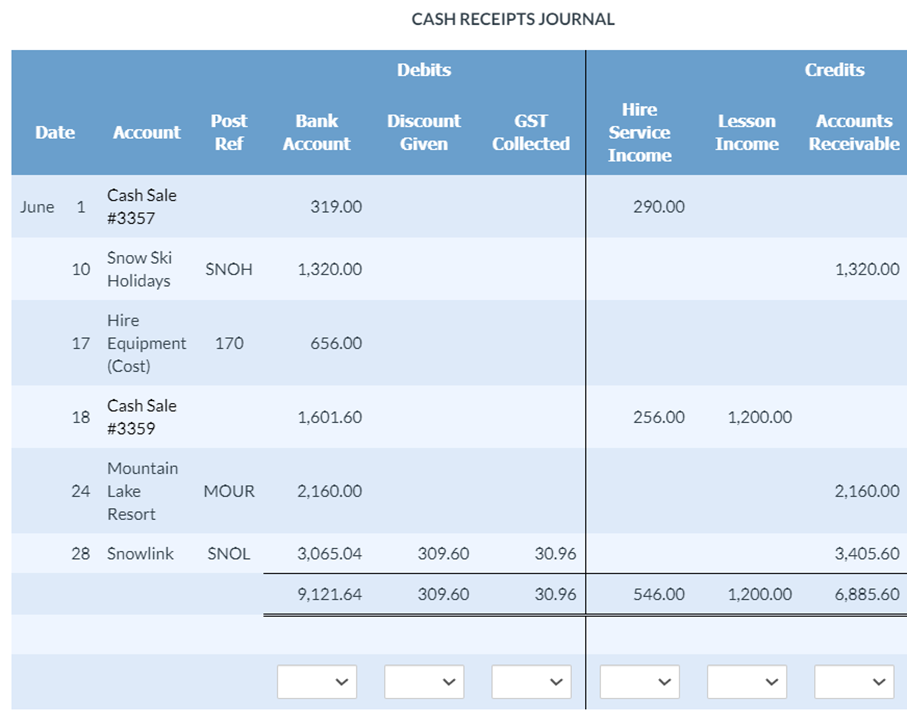Image resolution: width=907 pixels, height=724 pixels.
Task: Click the CASH RECEIPTS JOURNAL title
Action: pyautogui.click(x=512, y=18)
